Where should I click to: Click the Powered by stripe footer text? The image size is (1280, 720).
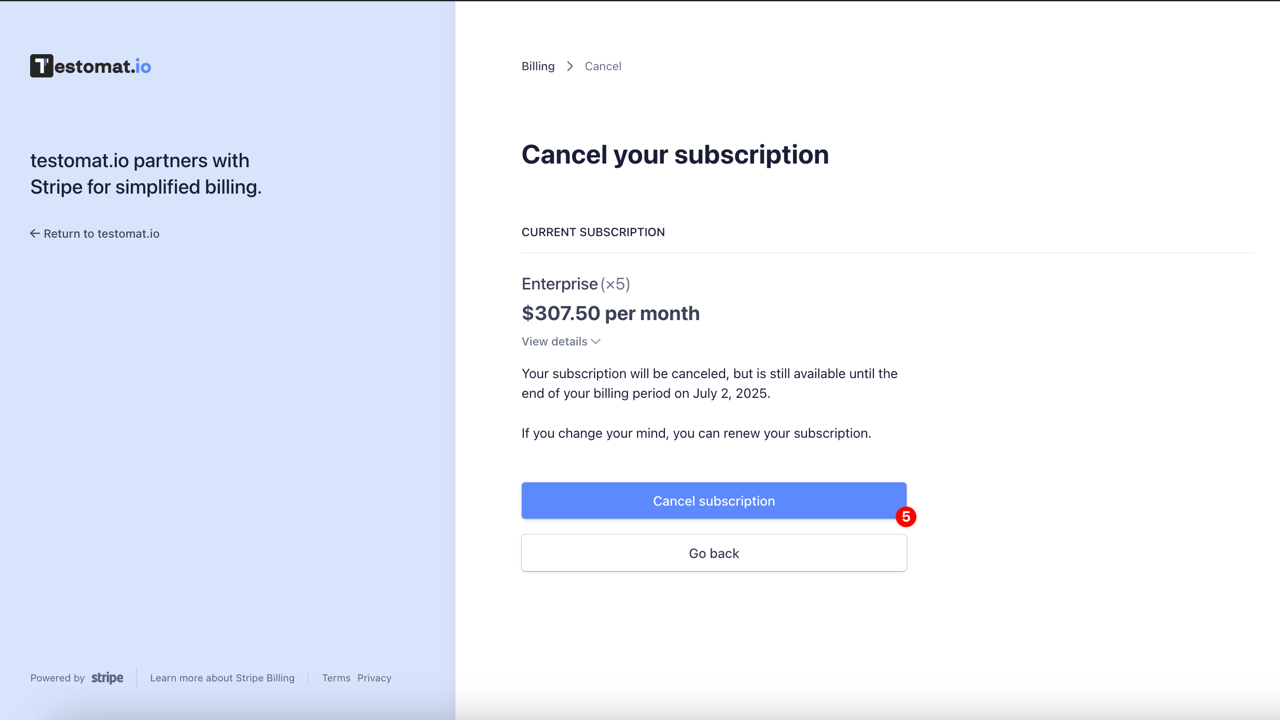click(x=77, y=677)
